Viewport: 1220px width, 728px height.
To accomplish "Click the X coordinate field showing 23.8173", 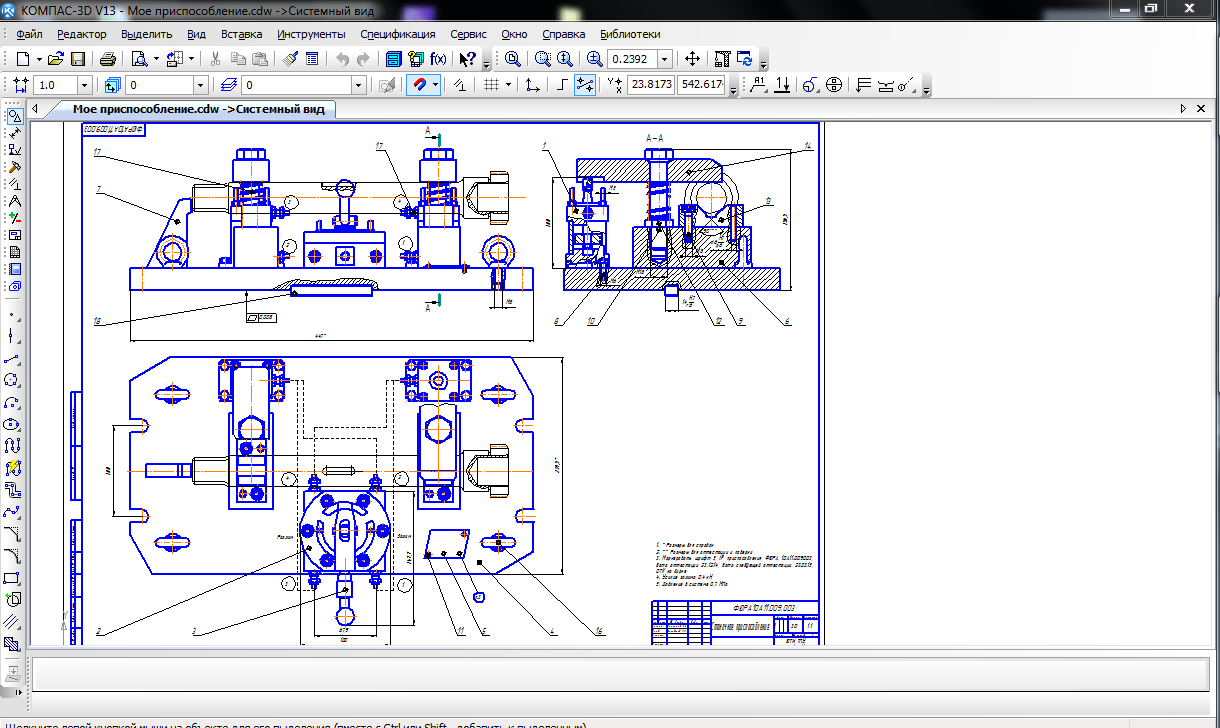I will [651, 85].
